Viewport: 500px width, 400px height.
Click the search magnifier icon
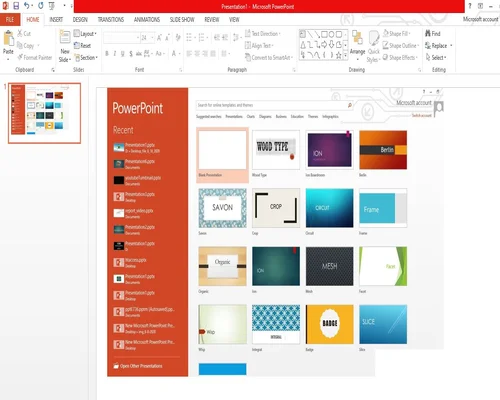tap(350, 105)
